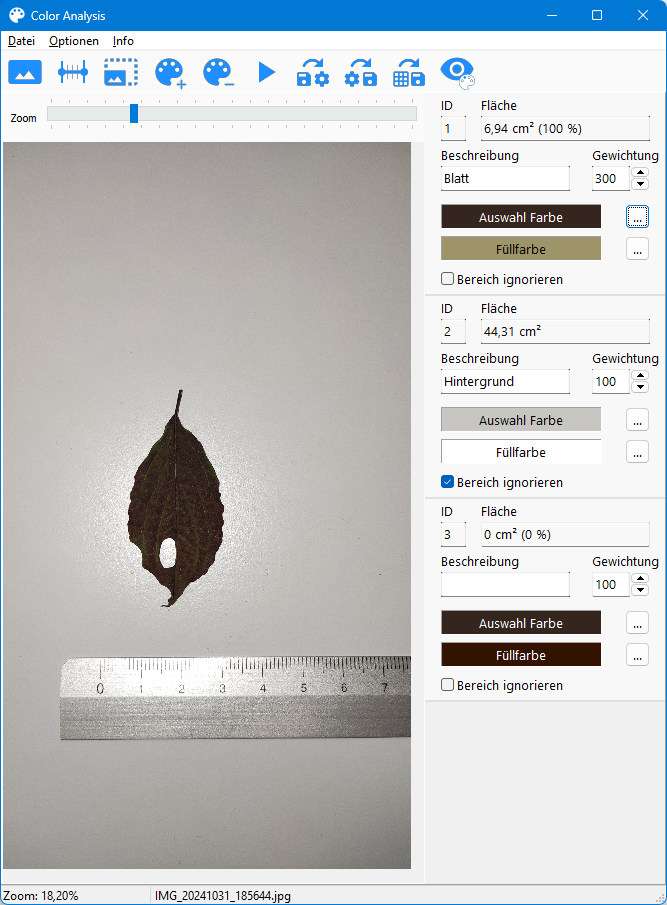Image resolution: width=667 pixels, height=905 pixels.
Task: Click the remove color palette icon
Action: [217, 72]
